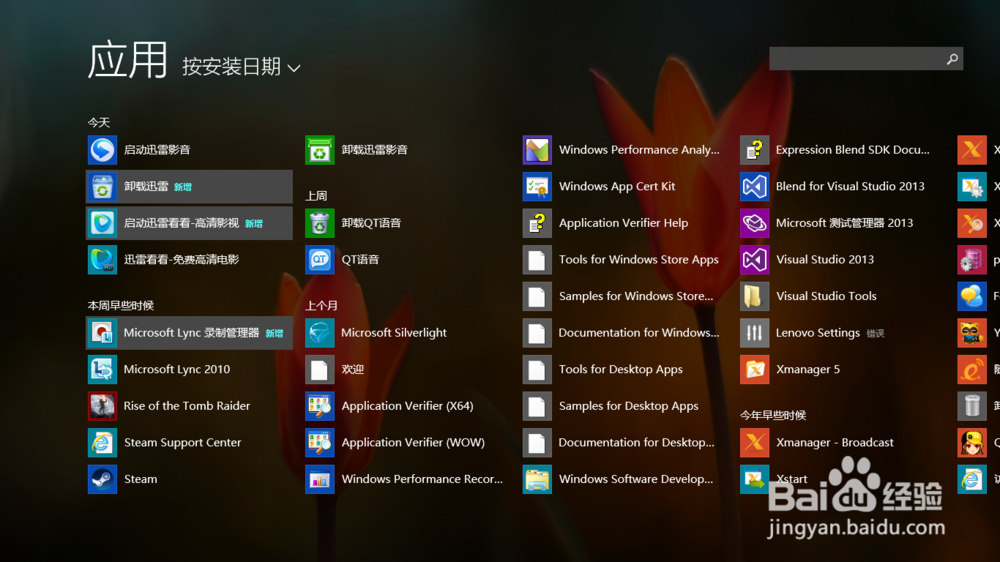The width and height of the screenshot is (1000, 562).
Task: Open Lenovo Settings icon
Action: pyautogui.click(x=754, y=332)
